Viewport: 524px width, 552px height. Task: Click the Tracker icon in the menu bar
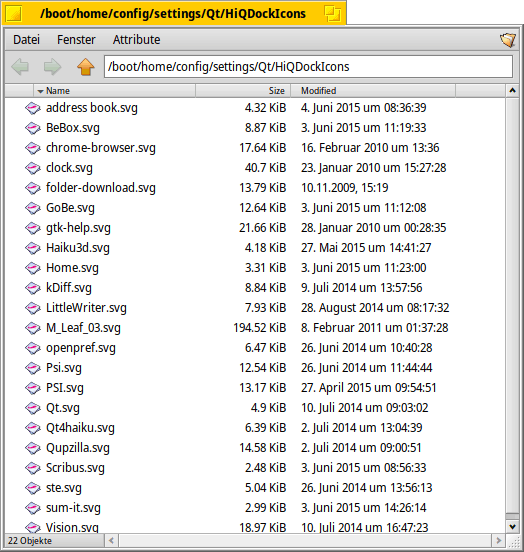(x=507, y=40)
